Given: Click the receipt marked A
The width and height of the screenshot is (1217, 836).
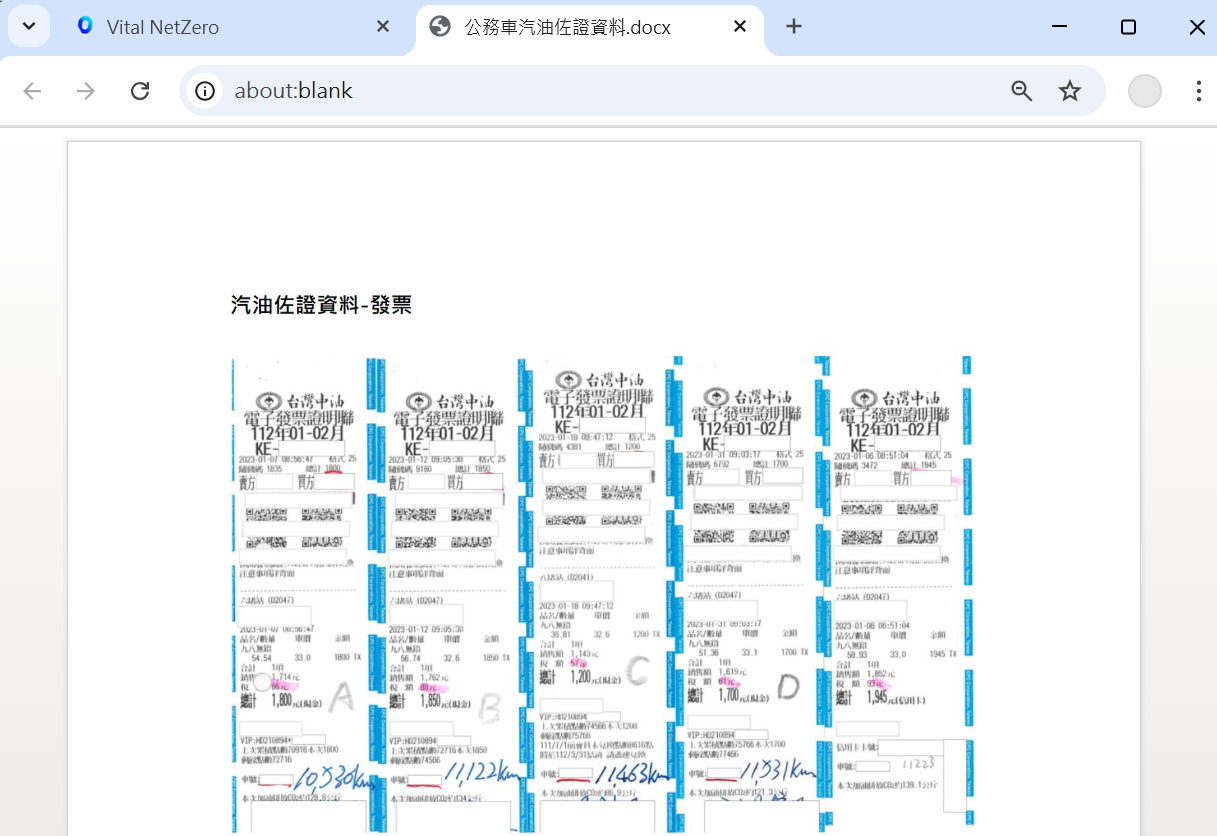Looking at the screenshot, I should [x=298, y=600].
